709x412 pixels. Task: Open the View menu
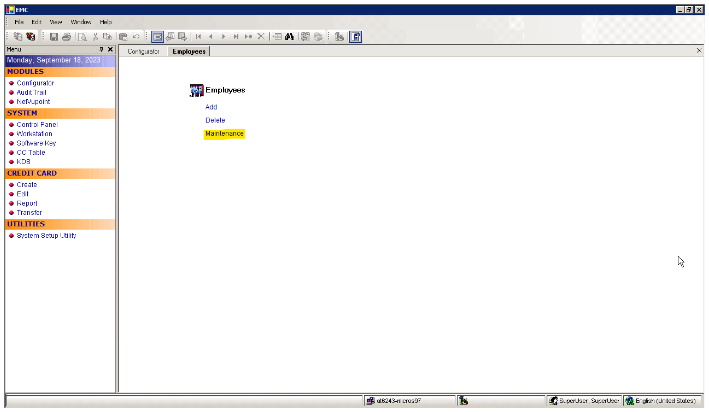coord(56,22)
